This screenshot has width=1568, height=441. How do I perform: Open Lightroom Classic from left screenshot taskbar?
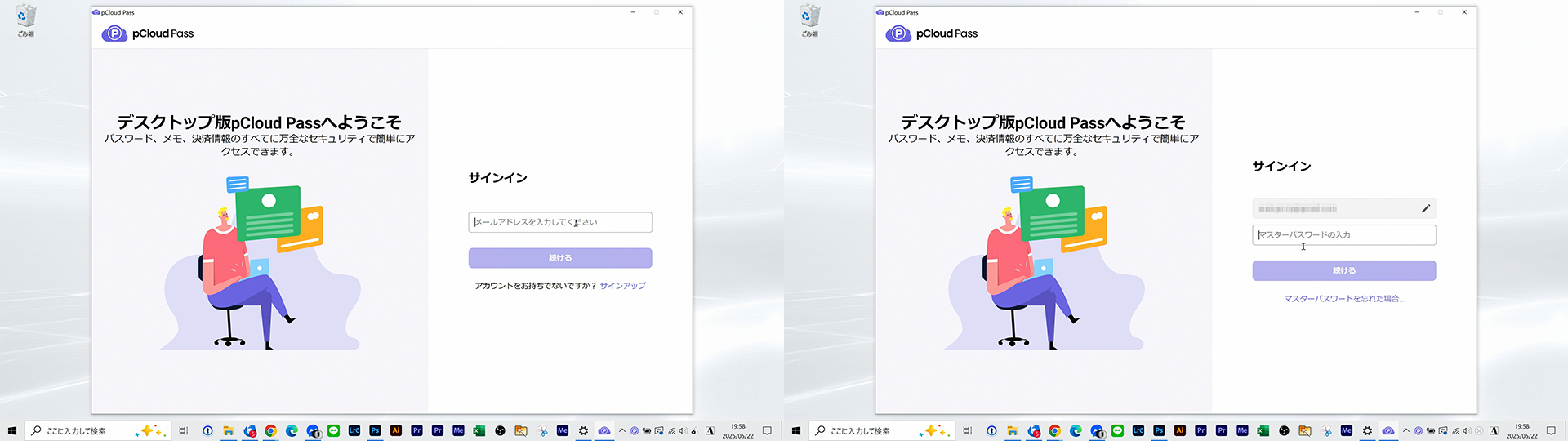click(354, 430)
